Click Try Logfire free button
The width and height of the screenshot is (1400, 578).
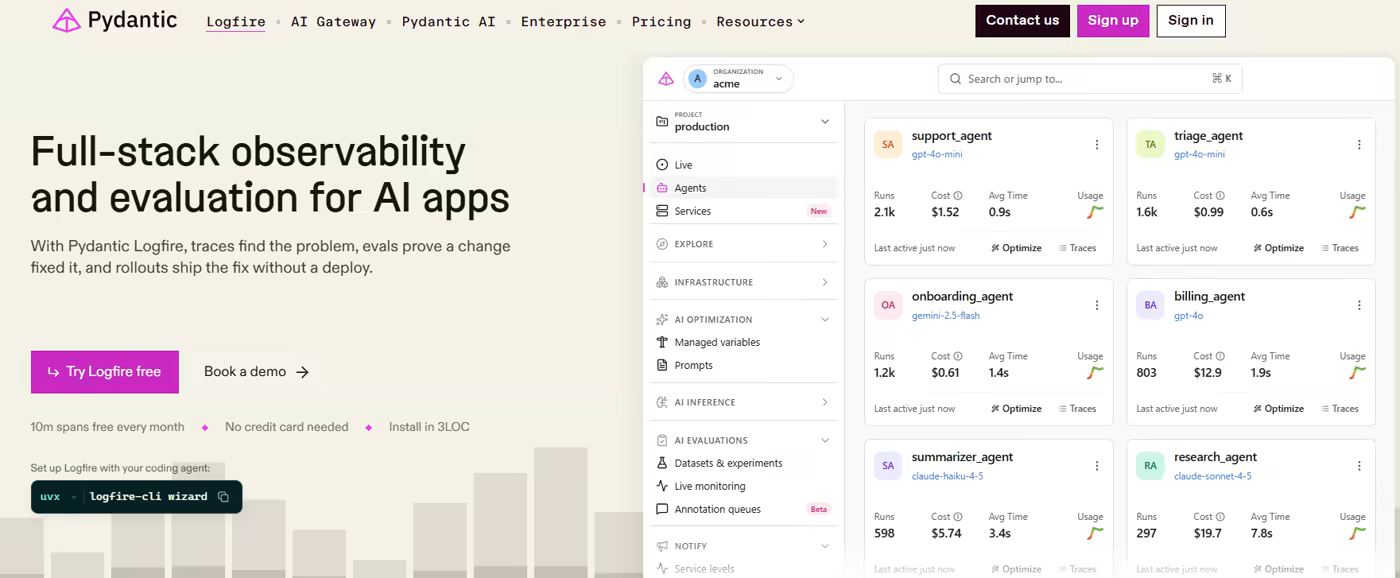tap(105, 372)
